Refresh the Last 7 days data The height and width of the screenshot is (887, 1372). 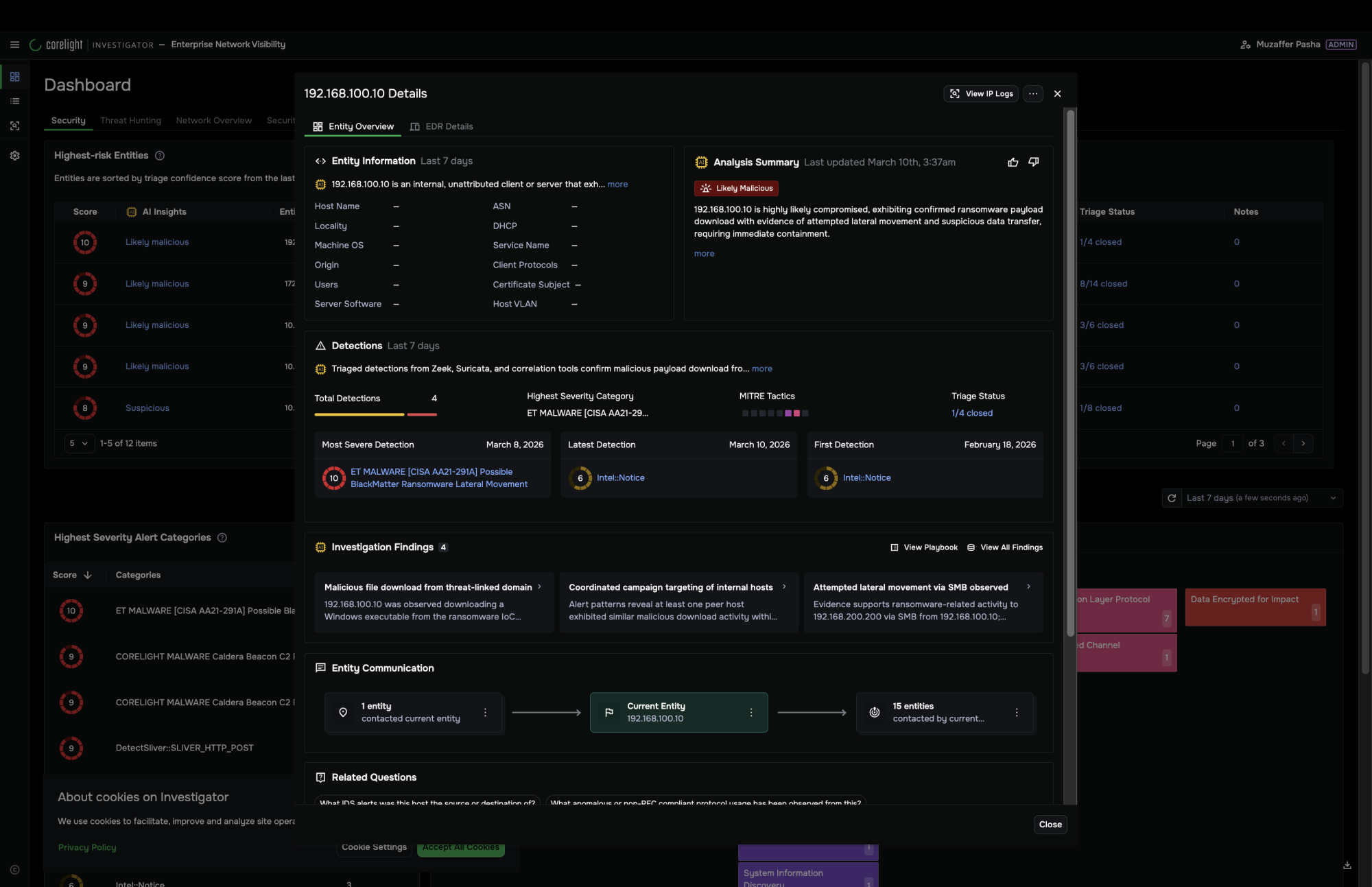[1172, 498]
